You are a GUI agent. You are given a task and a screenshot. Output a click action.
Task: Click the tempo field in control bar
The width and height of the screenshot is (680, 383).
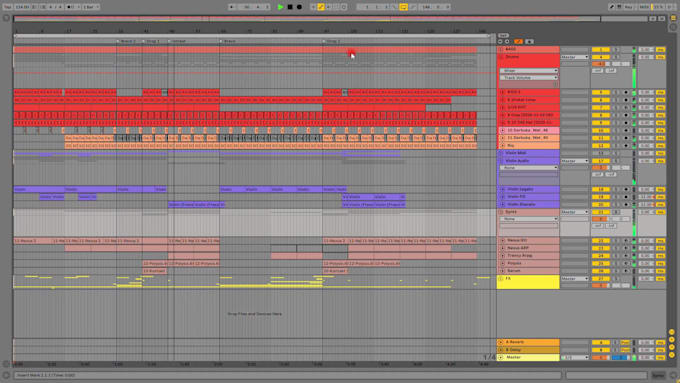pyautogui.click(x=21, y=7)
